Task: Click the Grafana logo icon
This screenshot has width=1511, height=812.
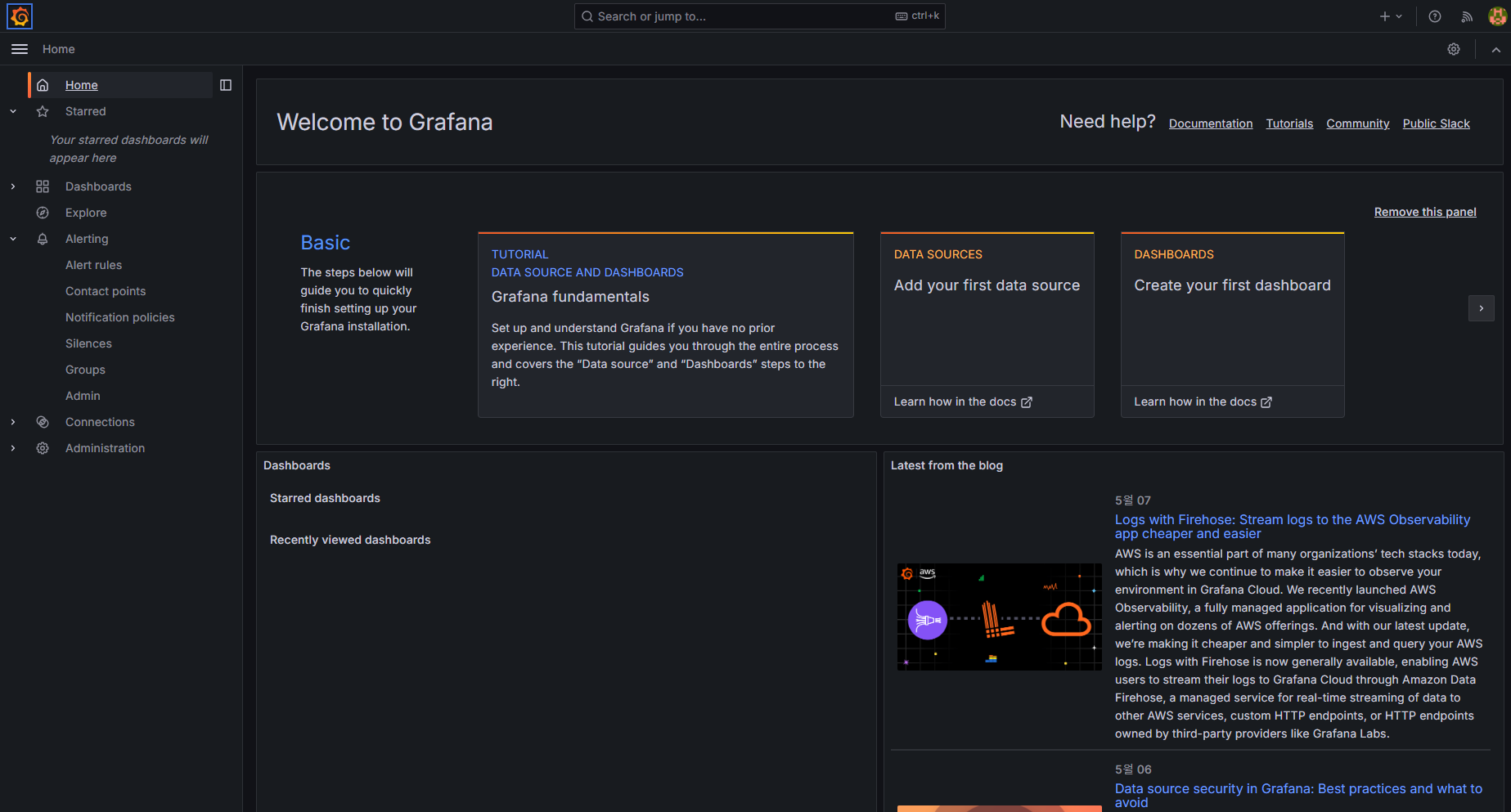Action: [x=20, y=16]
